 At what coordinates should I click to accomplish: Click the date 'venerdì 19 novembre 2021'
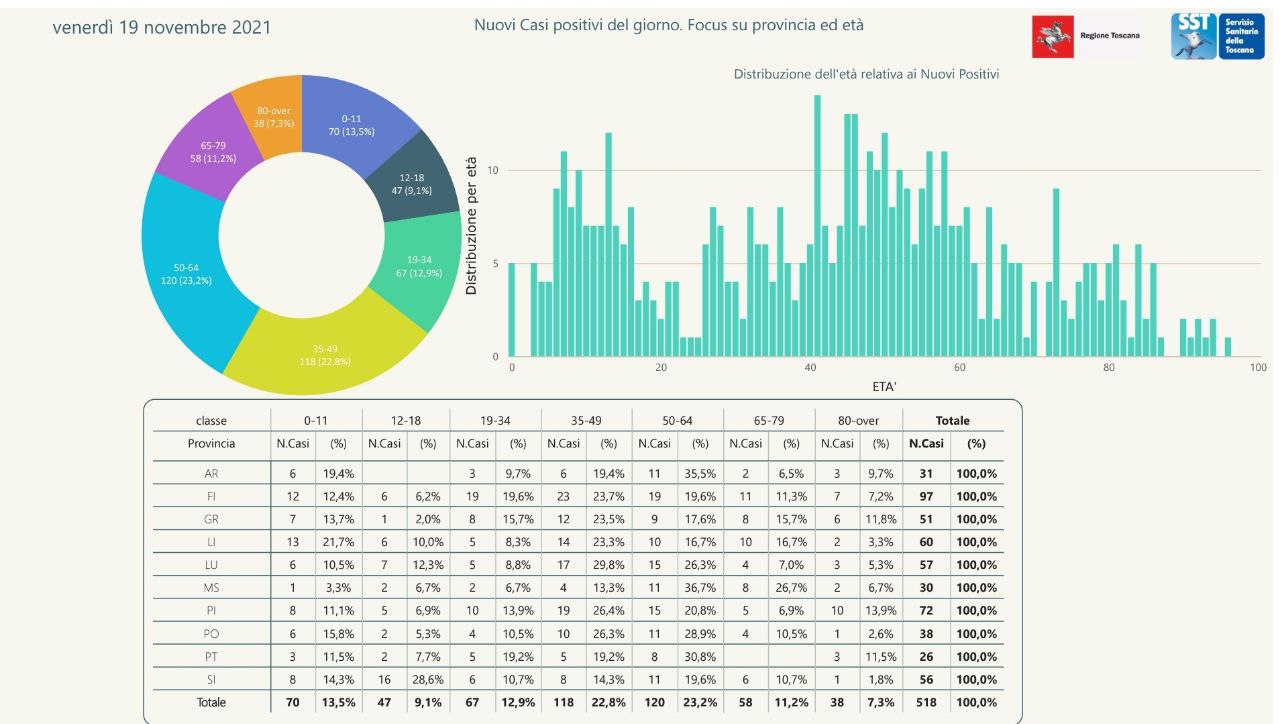point(161,27)
